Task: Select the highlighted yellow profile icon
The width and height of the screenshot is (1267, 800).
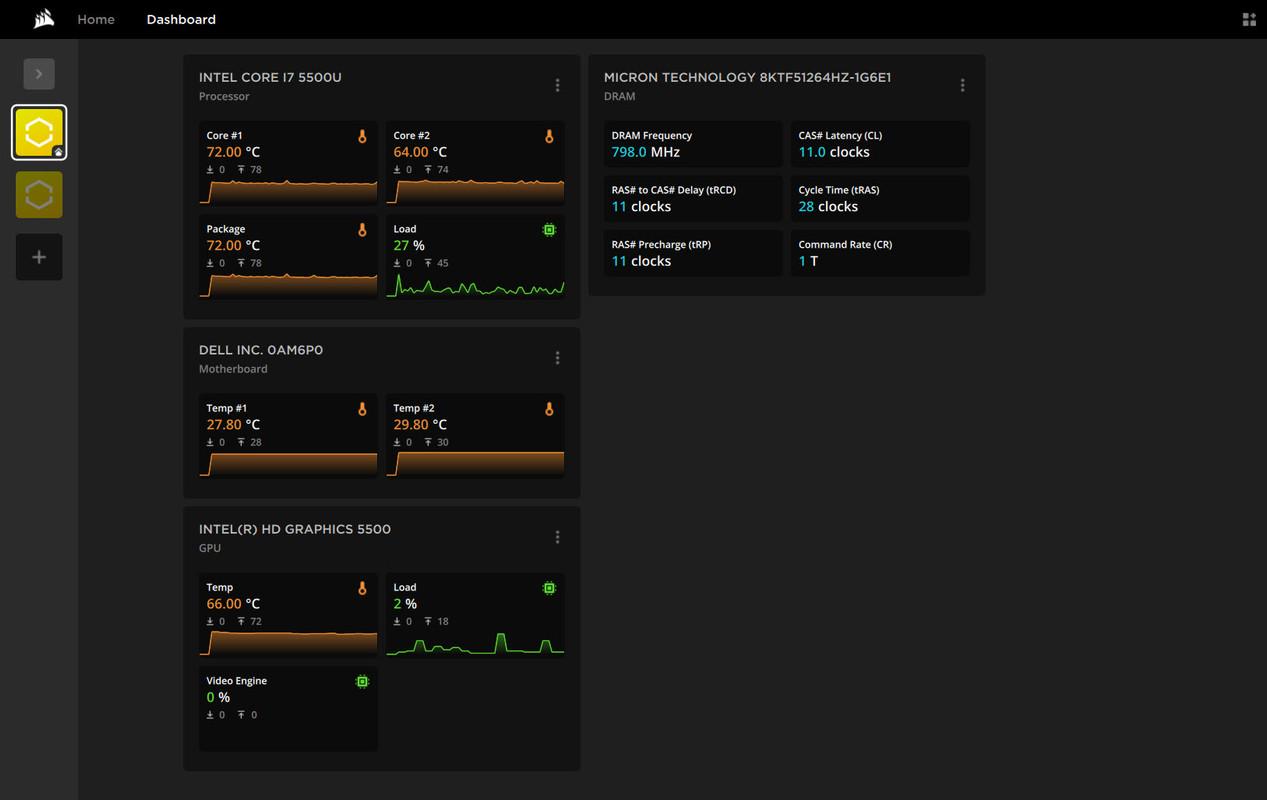Action: (x=39, y=132)
